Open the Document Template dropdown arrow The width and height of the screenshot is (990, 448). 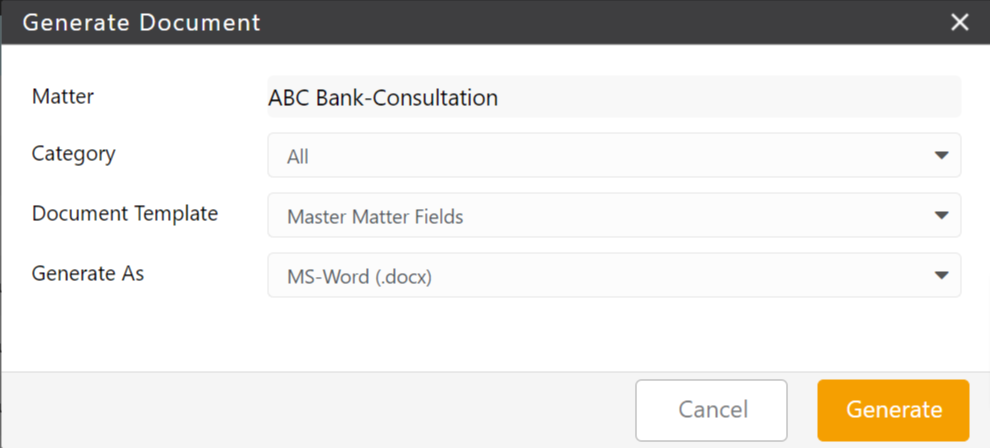(x=940, y=215)
